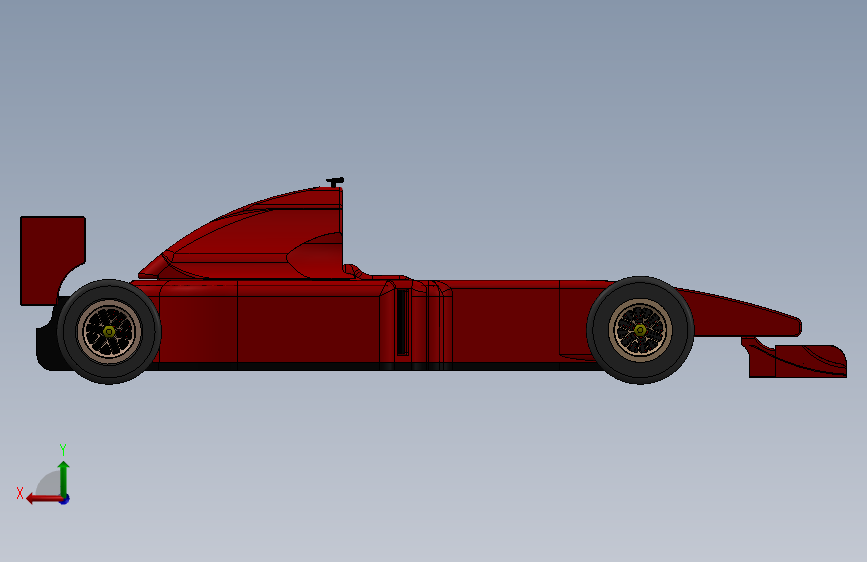
Task: Select the rear wheel of the race car
Action: 109,332
